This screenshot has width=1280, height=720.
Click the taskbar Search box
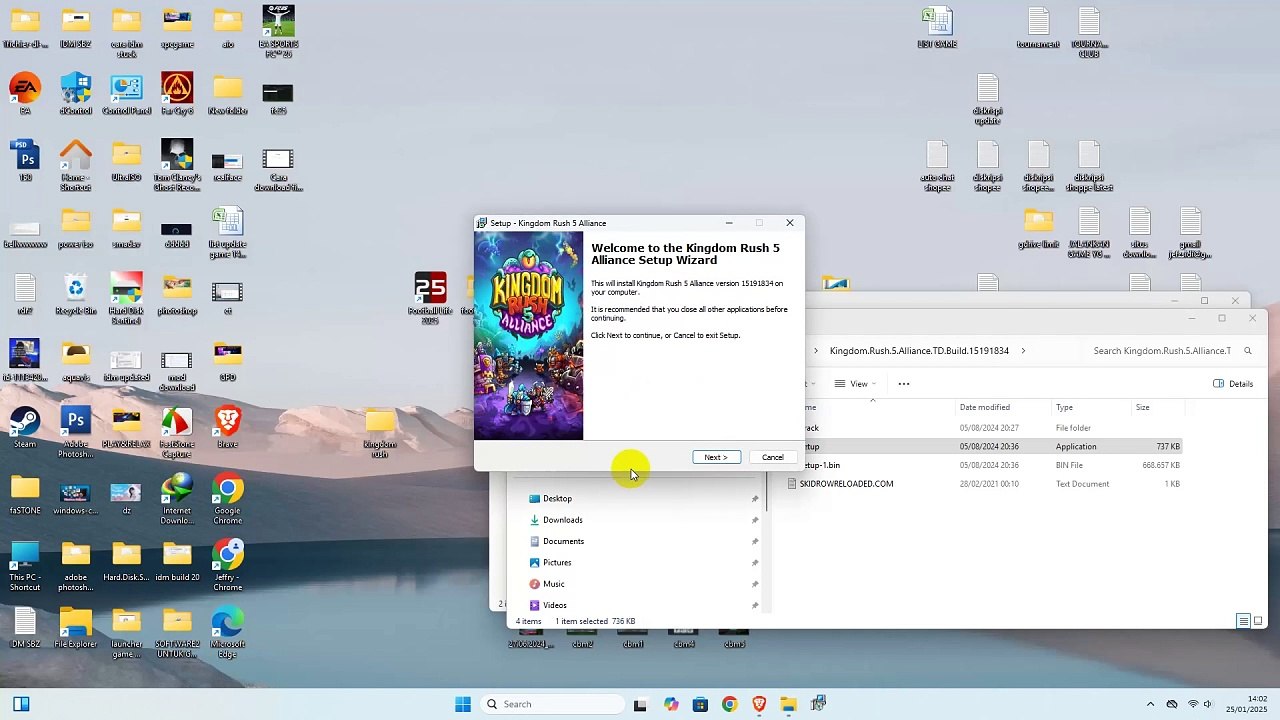(x=550, y=704)
